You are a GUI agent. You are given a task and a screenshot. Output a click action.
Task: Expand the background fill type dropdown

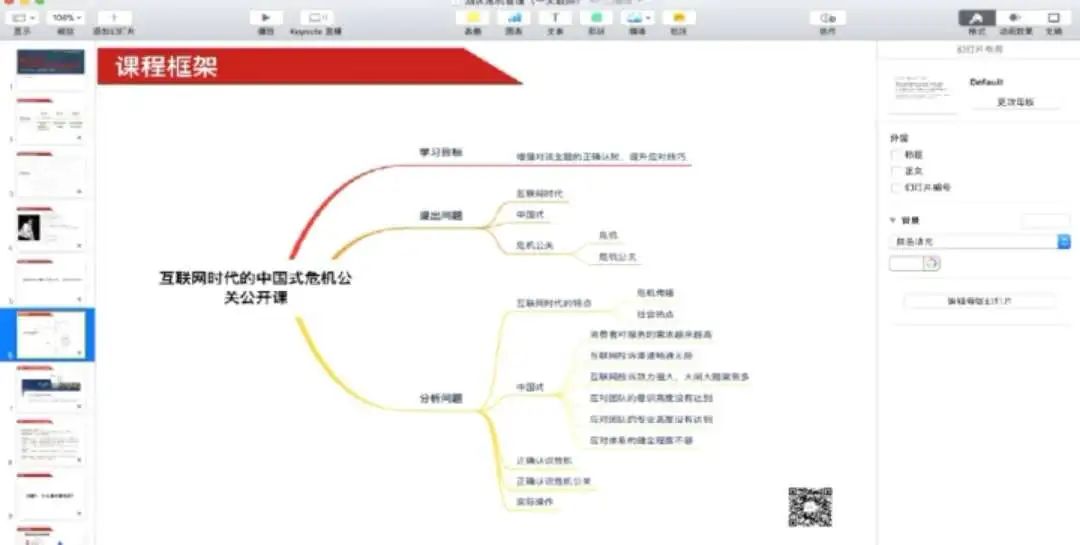1063,241
